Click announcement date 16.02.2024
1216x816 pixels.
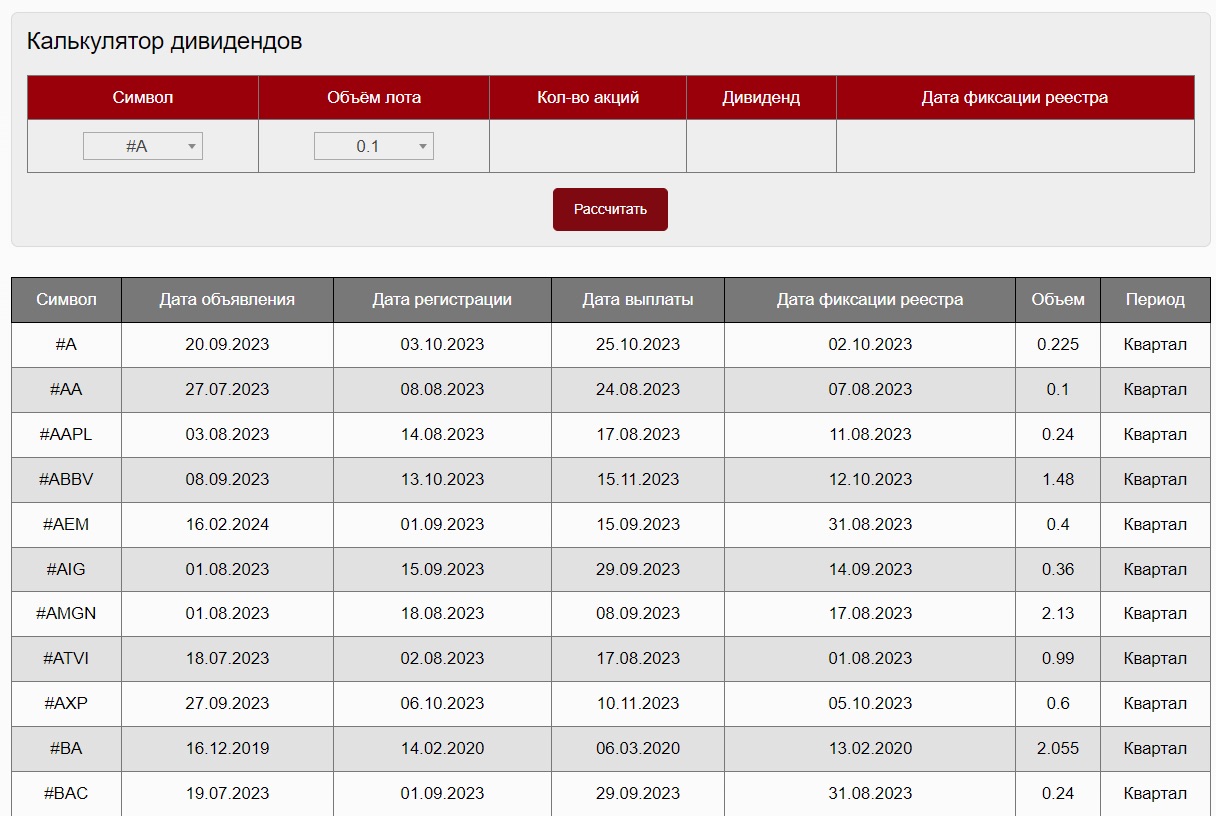227,524
